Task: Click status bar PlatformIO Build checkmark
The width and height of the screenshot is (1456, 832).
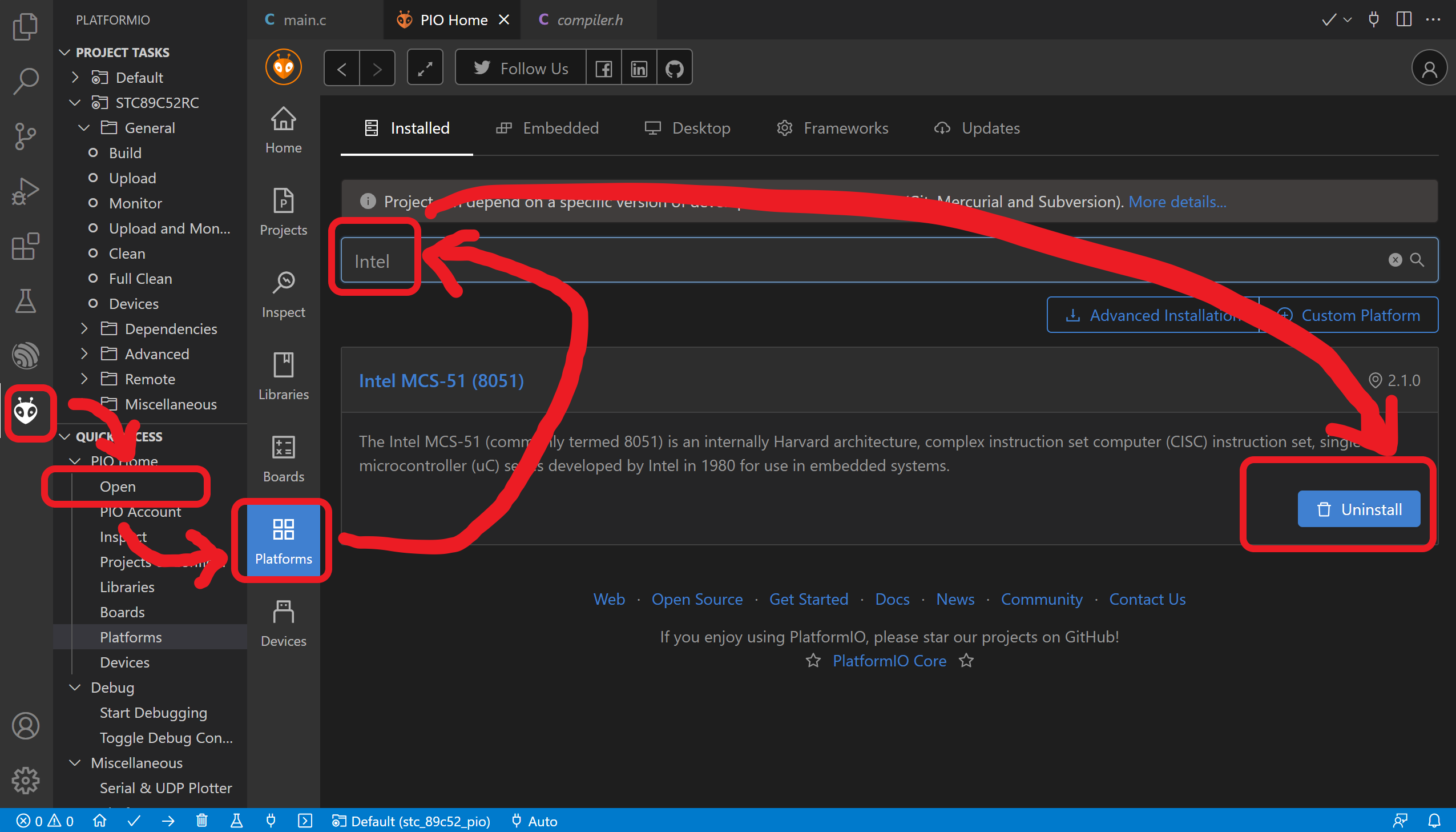Action: pyautogui.click(x=134, y=821)
